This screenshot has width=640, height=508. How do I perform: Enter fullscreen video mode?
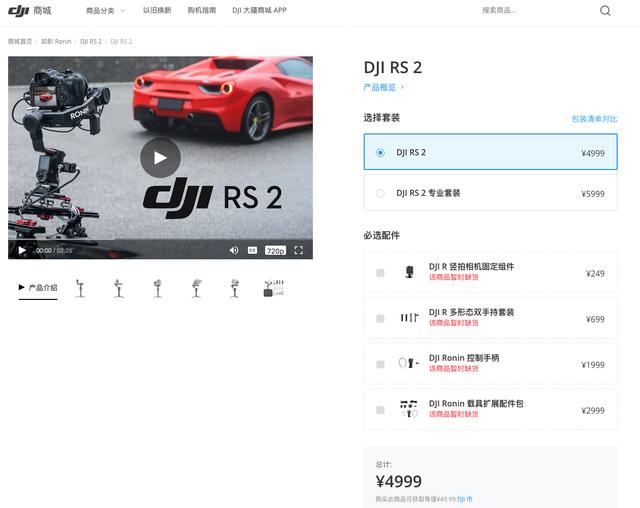[298, 250]
